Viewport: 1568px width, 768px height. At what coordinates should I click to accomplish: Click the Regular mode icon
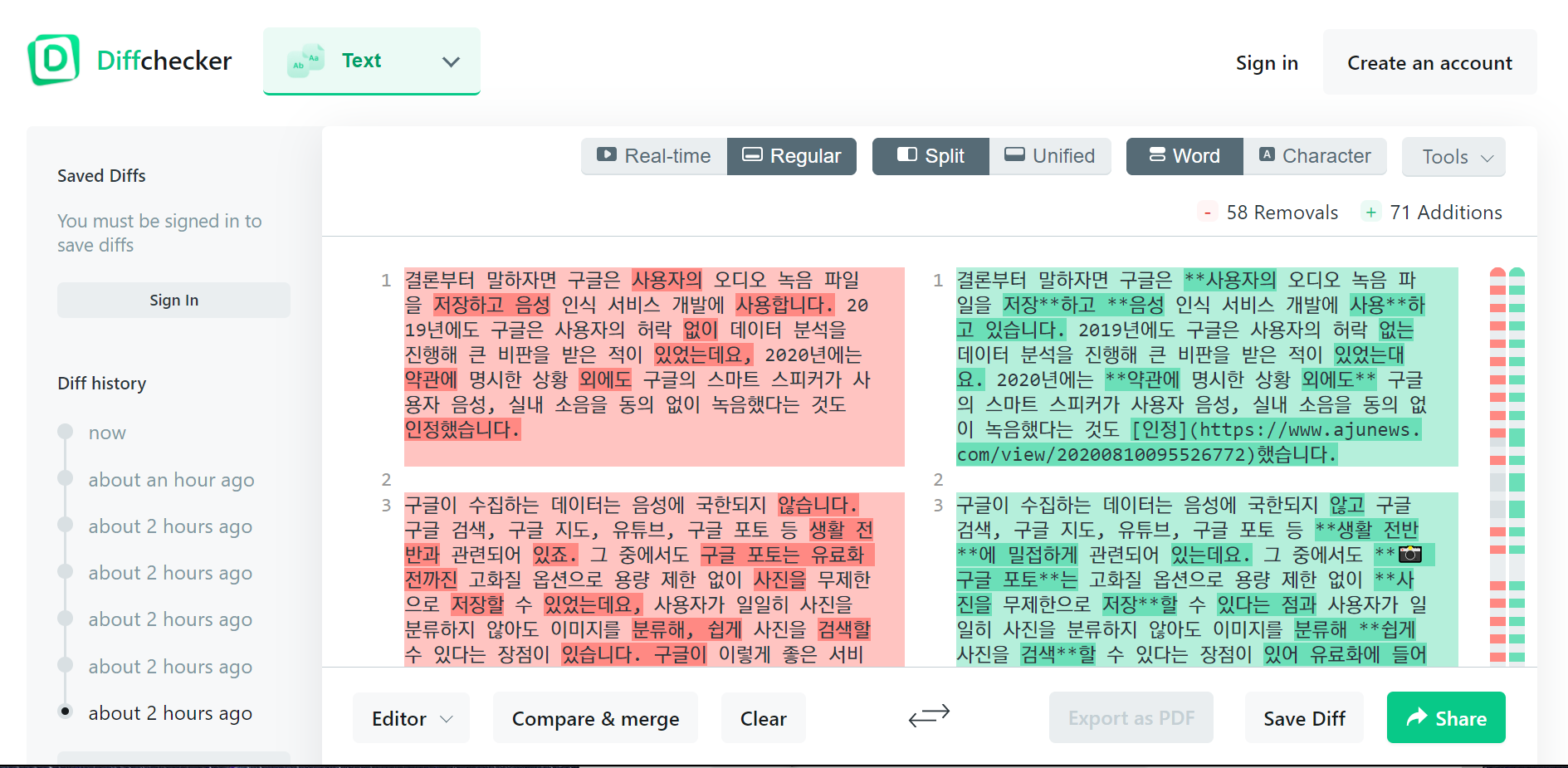(x=752, y=154)
